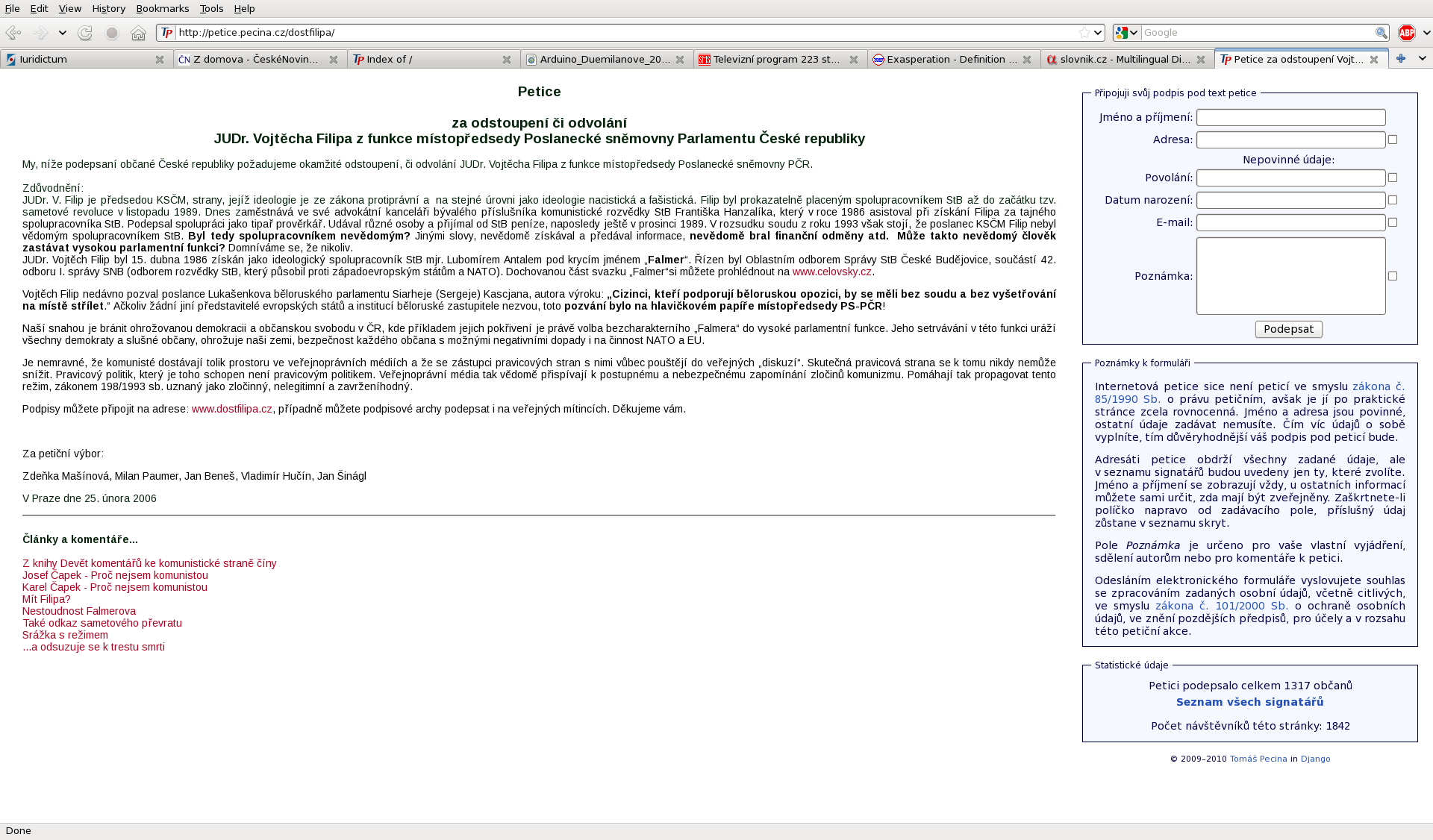Close the Petice za odstoupení tab
Viewport: 1433px width, 840px height.
pyautogui.click(x=1374, y=60)
